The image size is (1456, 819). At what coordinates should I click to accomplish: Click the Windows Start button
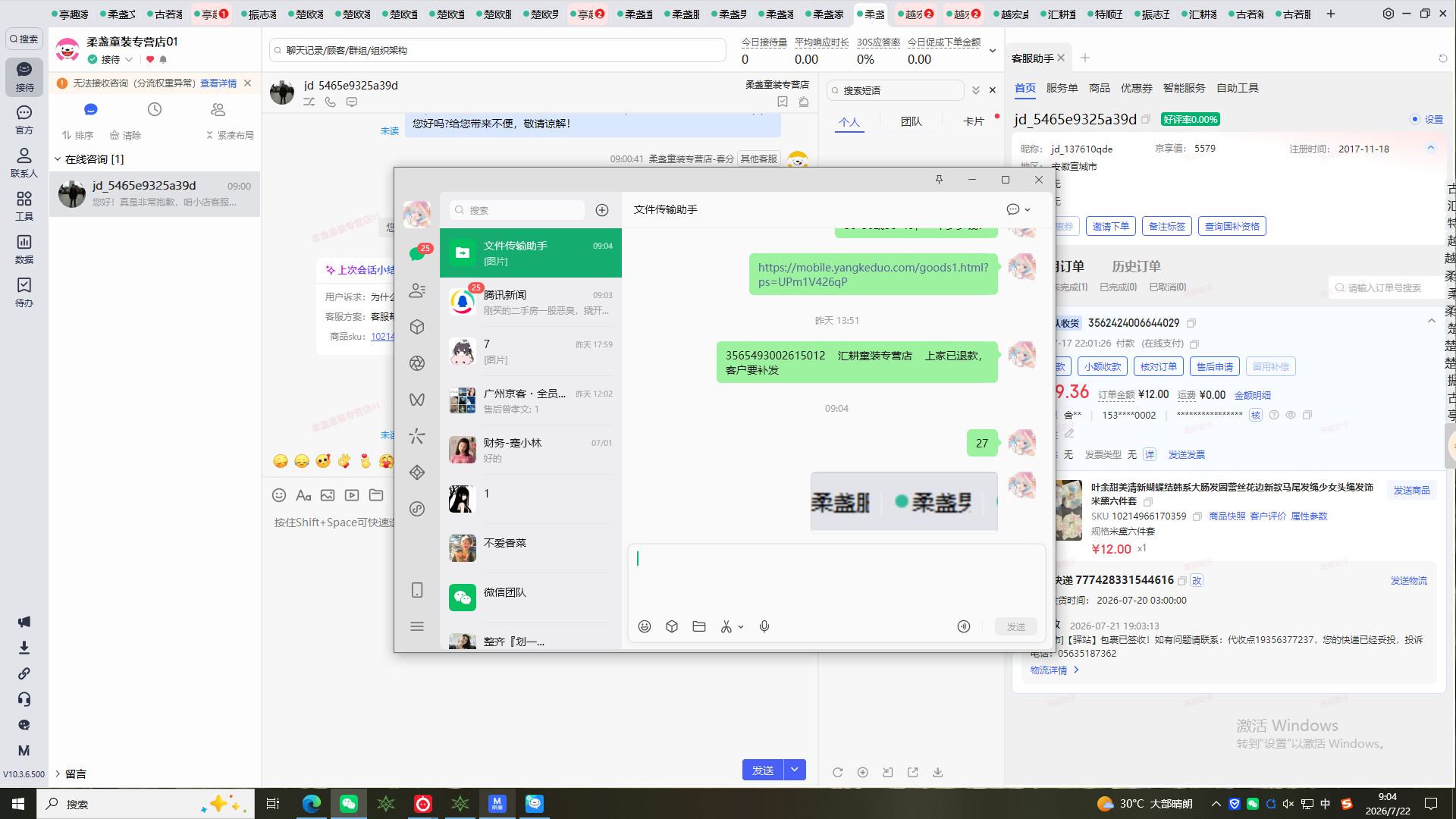18,804
